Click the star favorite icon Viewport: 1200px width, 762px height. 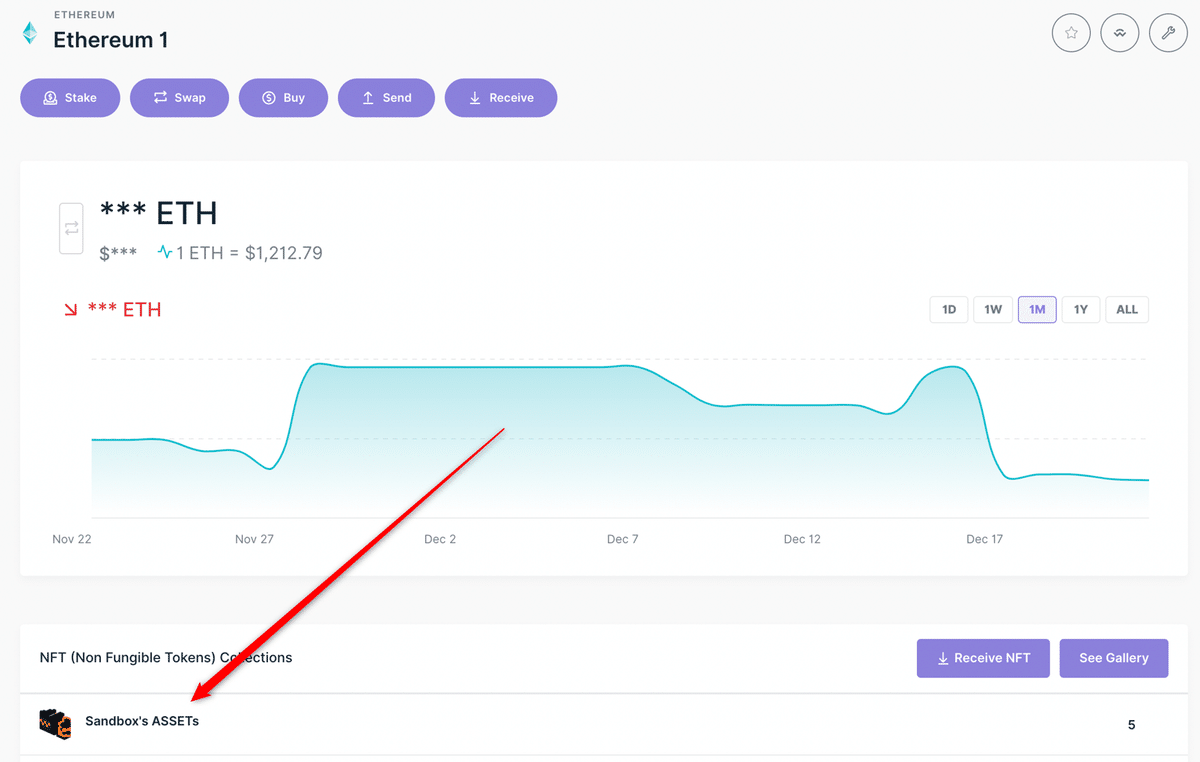coord(1071,33)
